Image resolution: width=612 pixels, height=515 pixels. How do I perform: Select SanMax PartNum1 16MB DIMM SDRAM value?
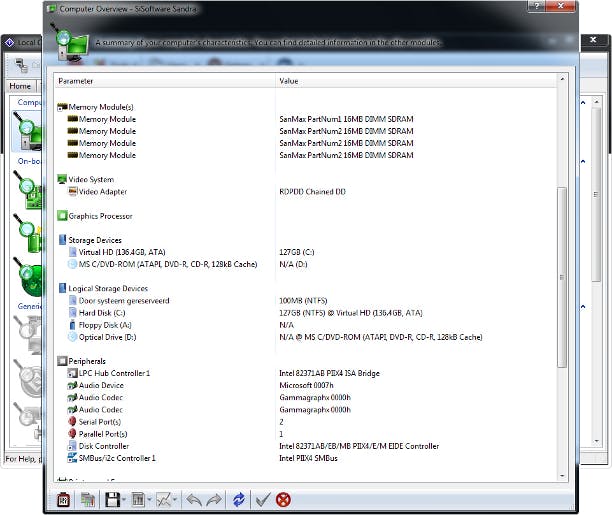point(346,119)
